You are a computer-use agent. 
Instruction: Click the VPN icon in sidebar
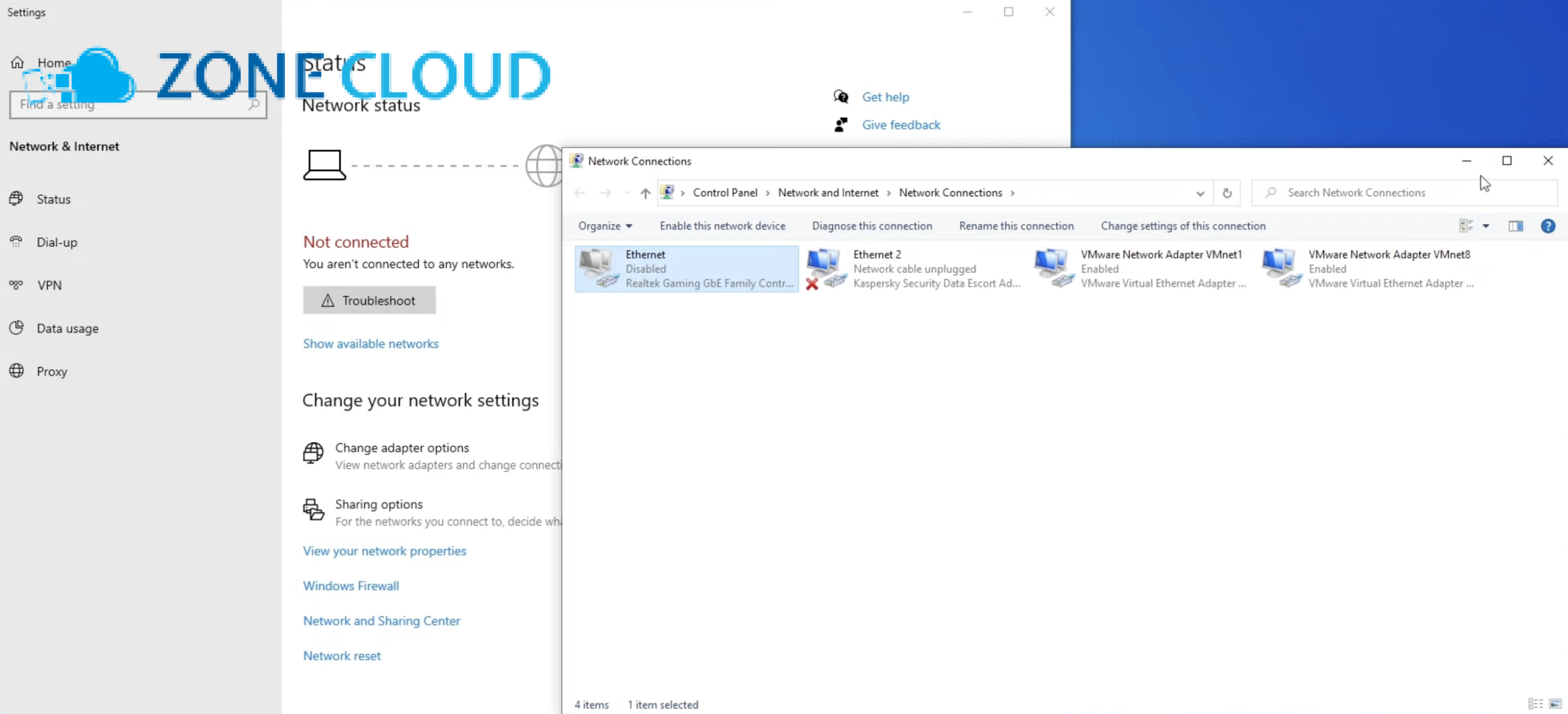click(x=17, y=285)
